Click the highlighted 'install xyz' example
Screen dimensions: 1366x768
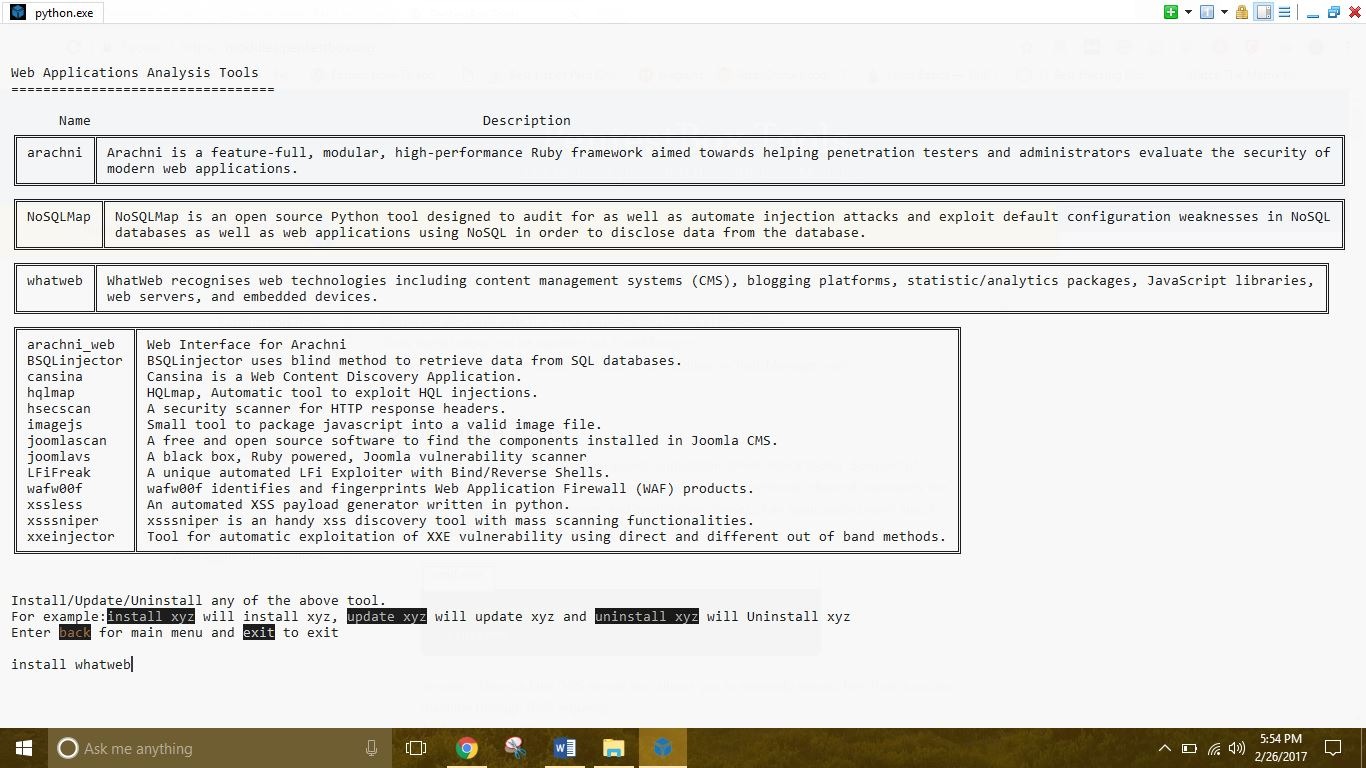(151, 616)
